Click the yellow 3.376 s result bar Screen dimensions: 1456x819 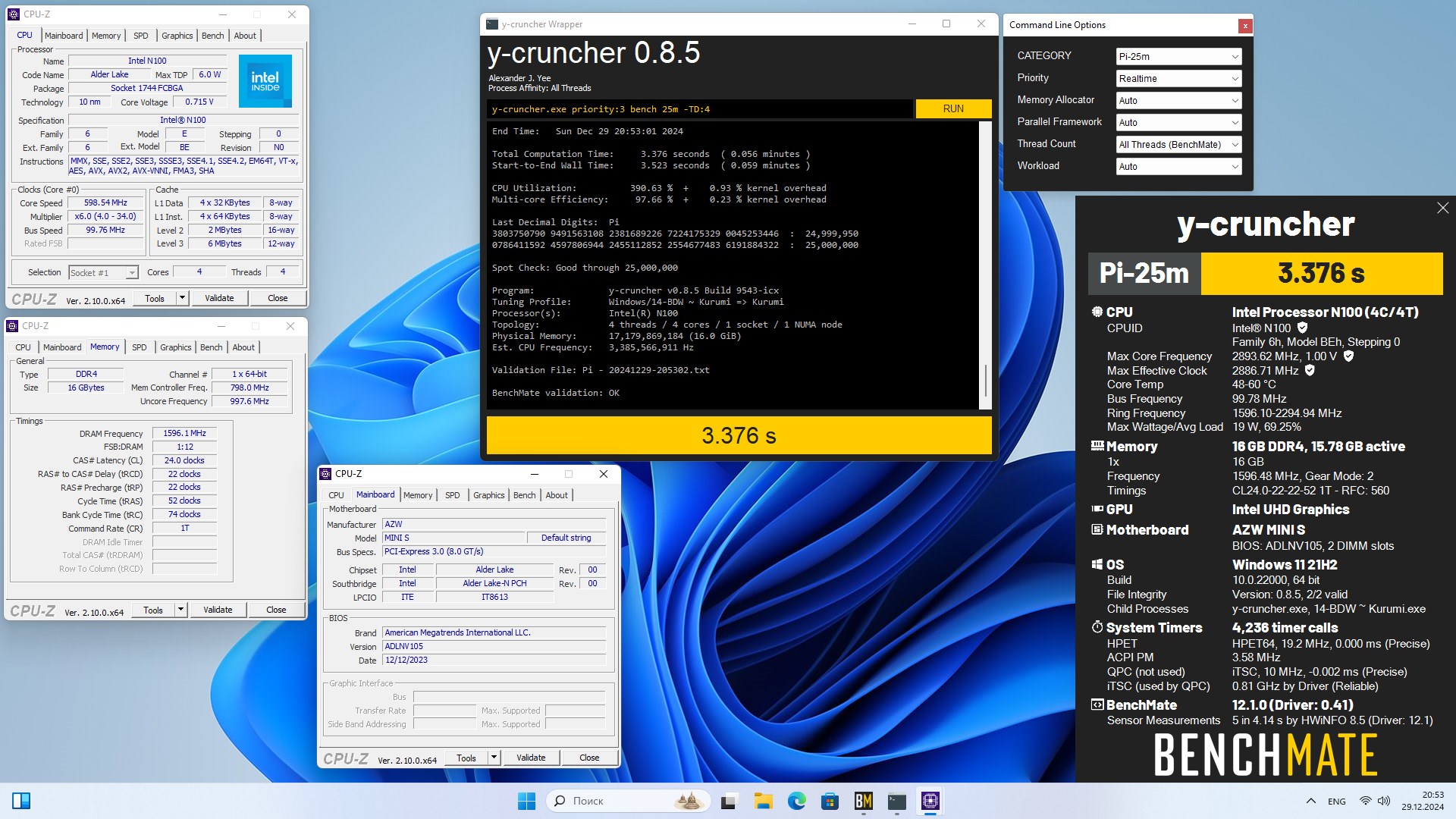tap(739, 436)
